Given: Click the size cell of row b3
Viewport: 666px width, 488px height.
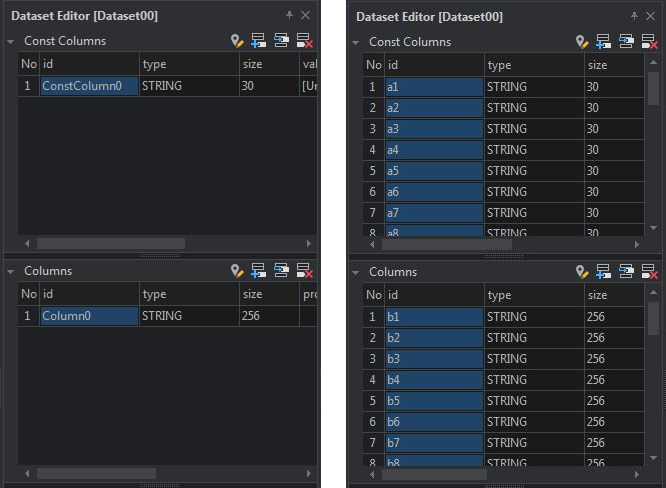Looking at the screenshot, I should click(612, 359).
